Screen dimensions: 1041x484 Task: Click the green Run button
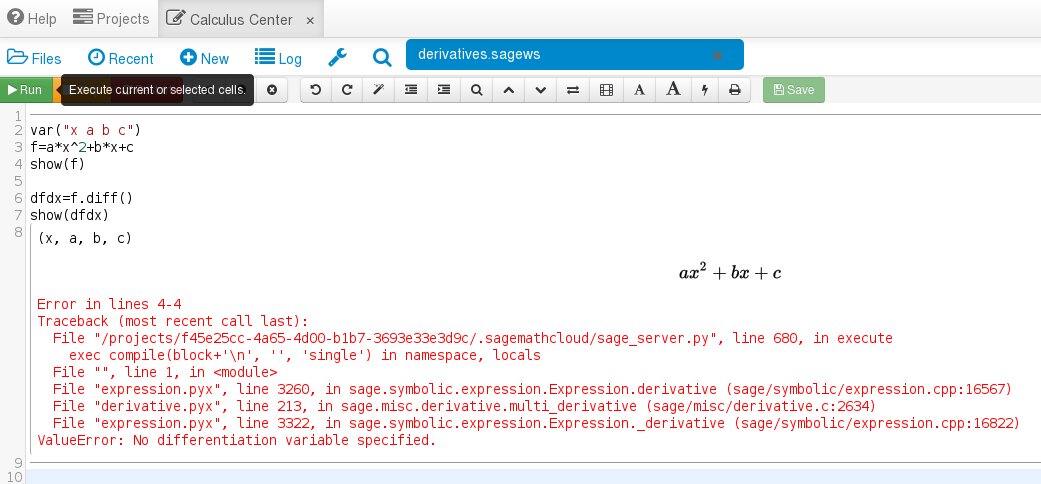point(25,90)
